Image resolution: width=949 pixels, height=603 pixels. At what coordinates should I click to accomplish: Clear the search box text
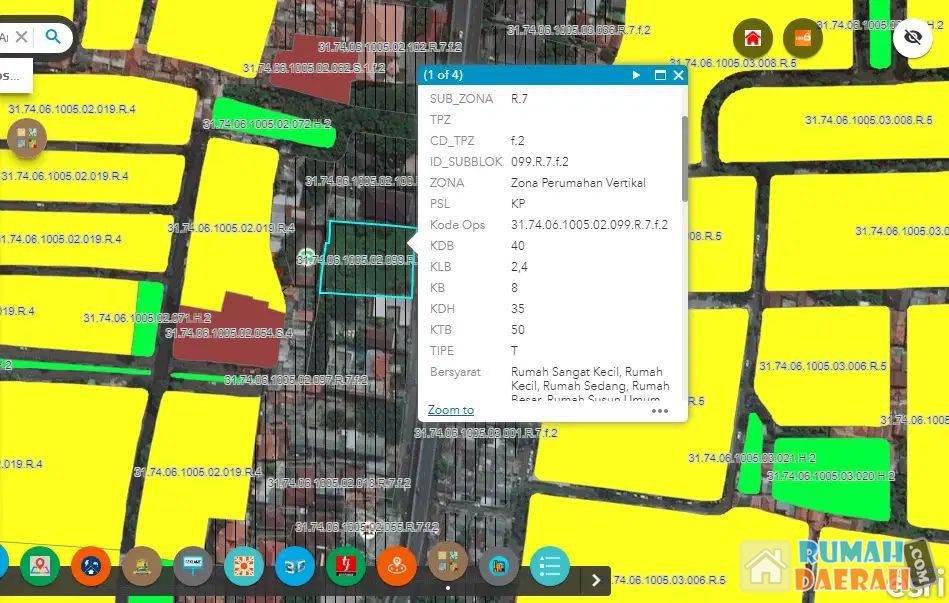[22, 37]
